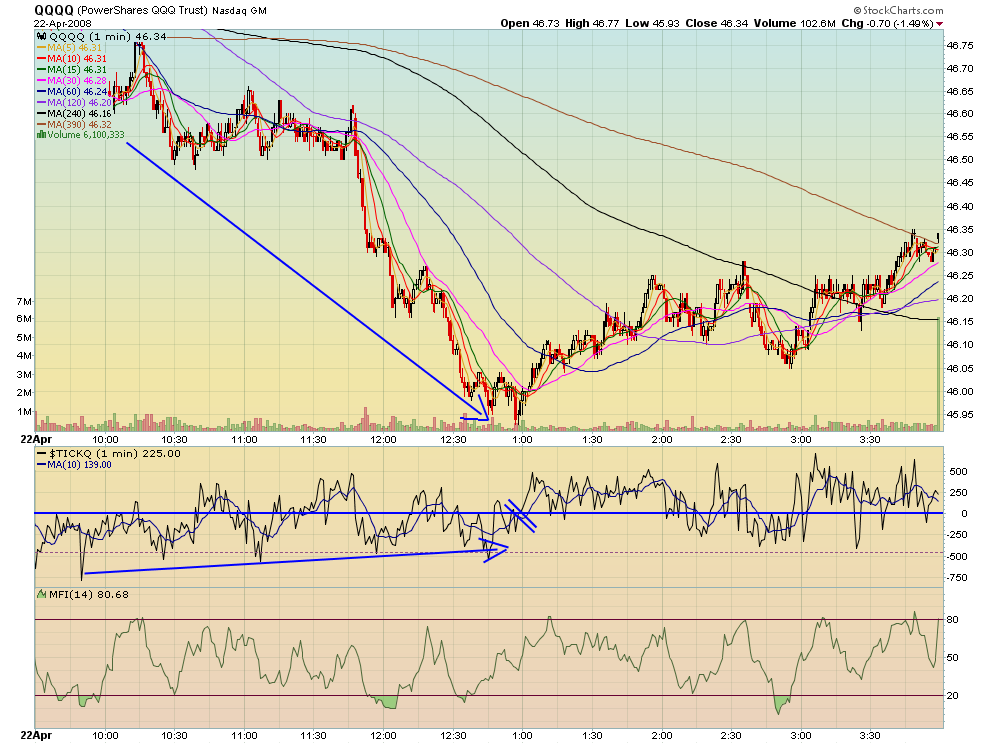This screenshot has height=744, width=990.
Task: Click the small chart icon beside MFI(14)
Action: tap(42, 594)
